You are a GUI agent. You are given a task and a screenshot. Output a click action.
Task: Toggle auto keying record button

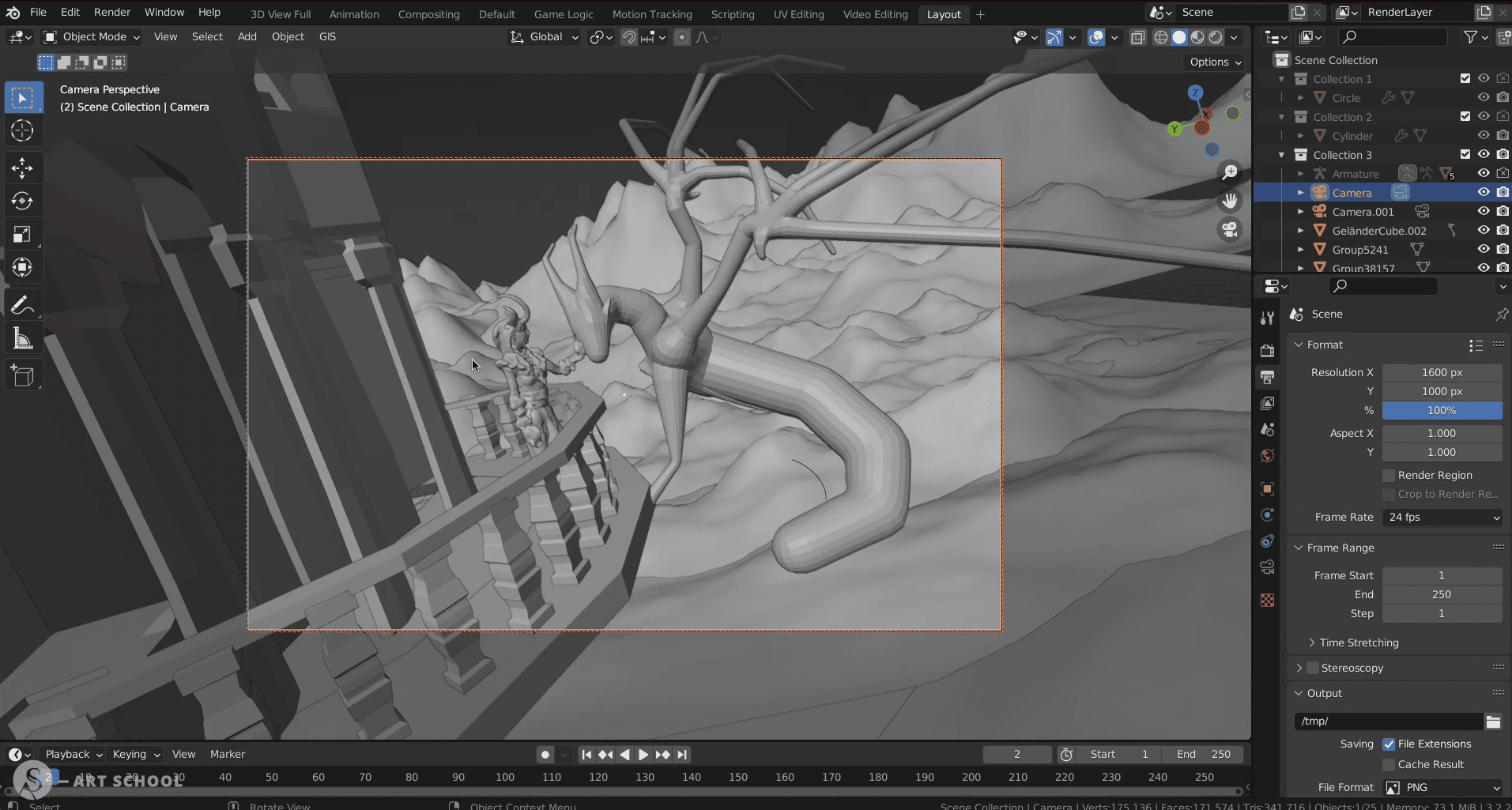(545, 755)
